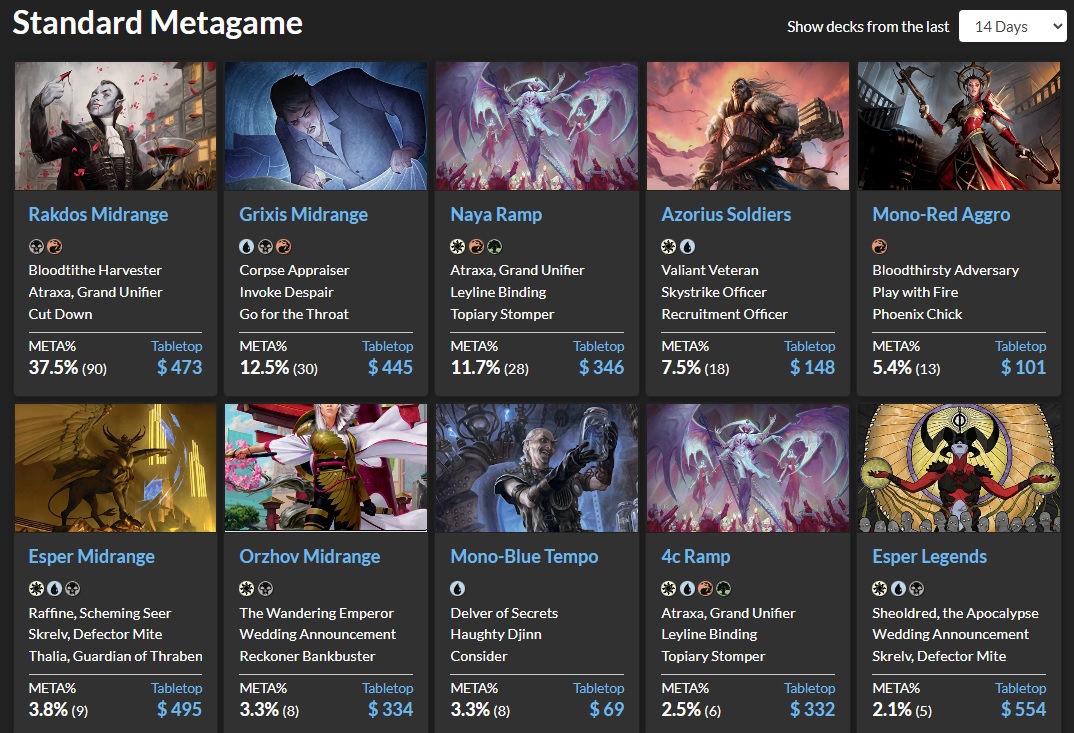Click the white mana icon under Esper Midrange

pyautogui.click(x=36, y=588)
